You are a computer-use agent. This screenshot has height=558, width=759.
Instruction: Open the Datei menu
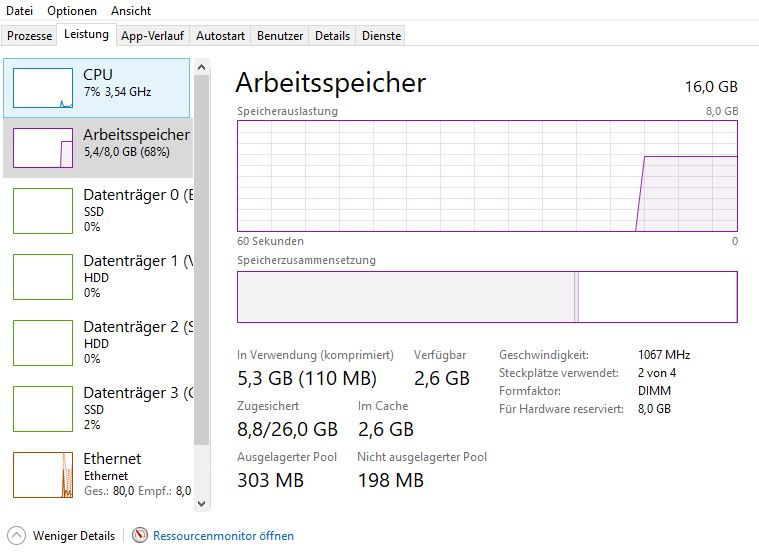coord(19,11)
